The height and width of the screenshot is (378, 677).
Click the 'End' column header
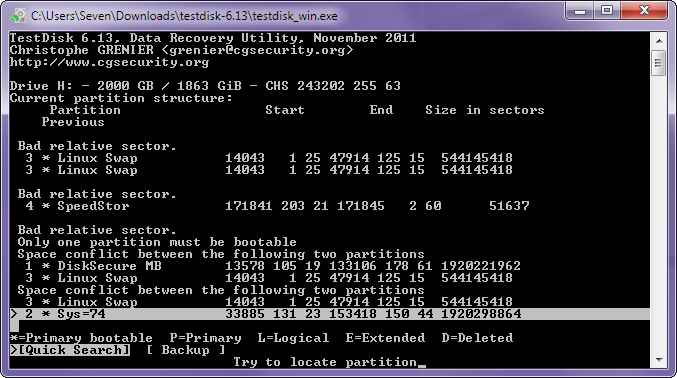[381, 110]
